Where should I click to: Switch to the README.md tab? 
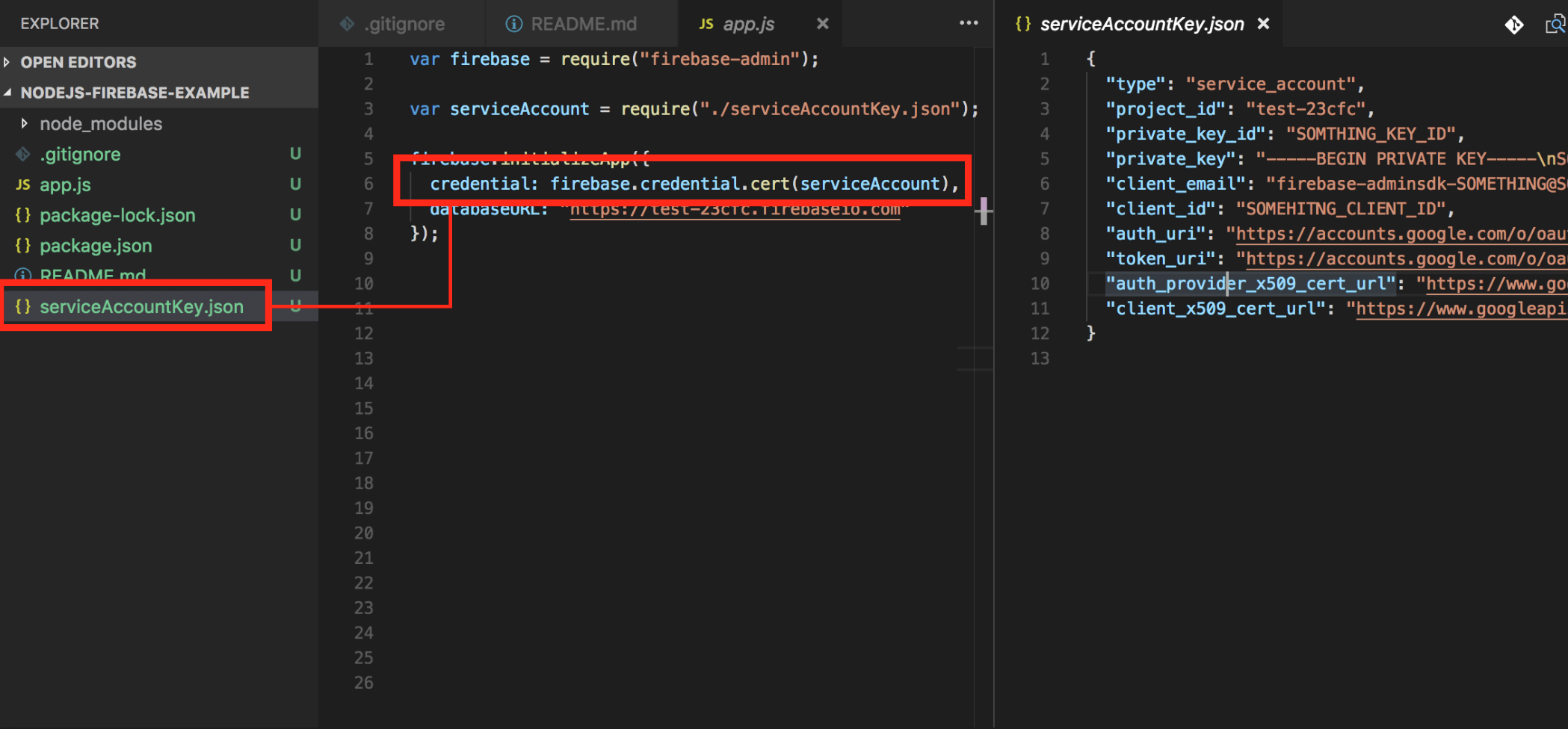coord(583,24)
